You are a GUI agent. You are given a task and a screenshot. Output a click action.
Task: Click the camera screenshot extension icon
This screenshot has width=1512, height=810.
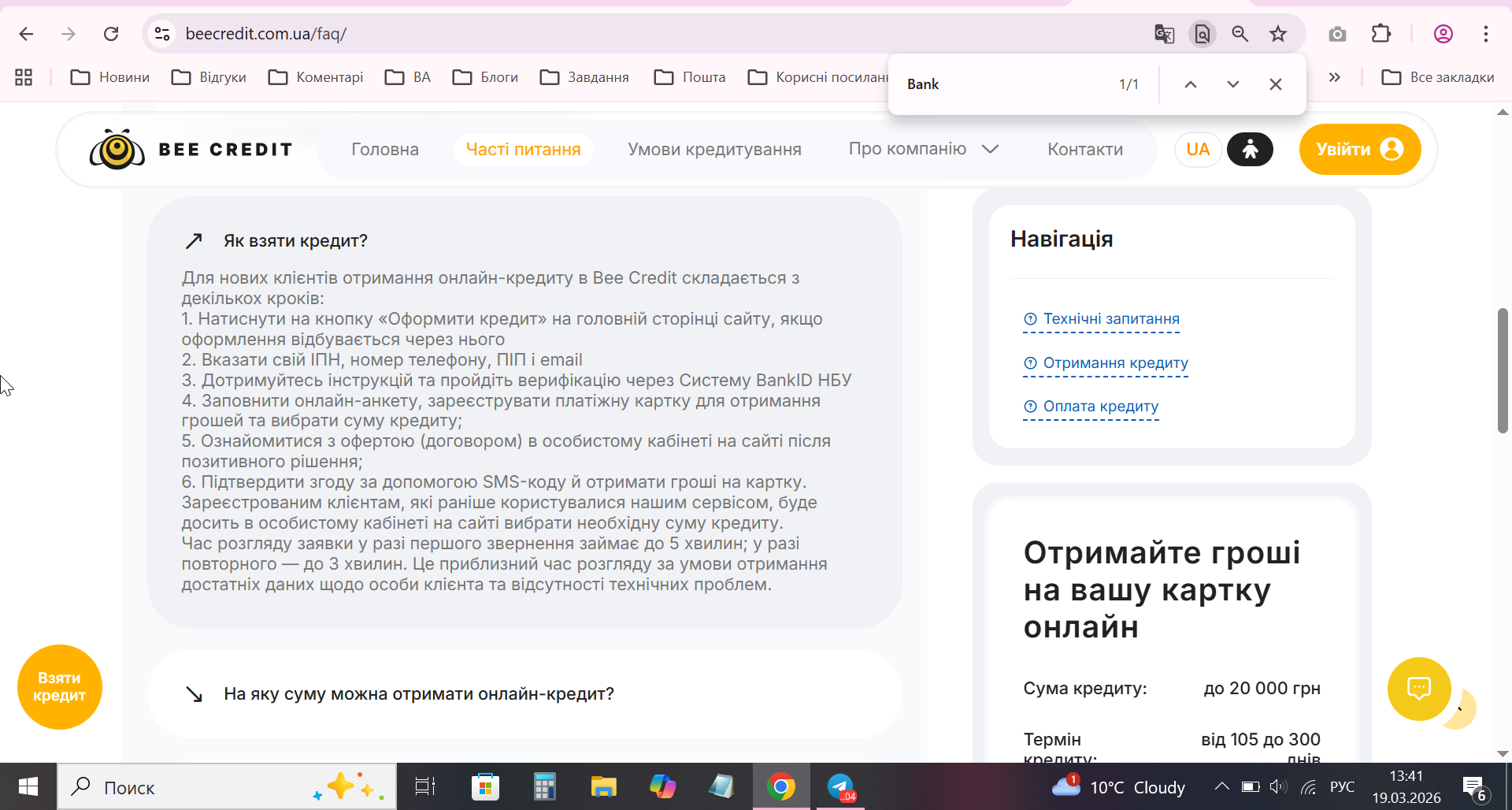pos(1337,34)
